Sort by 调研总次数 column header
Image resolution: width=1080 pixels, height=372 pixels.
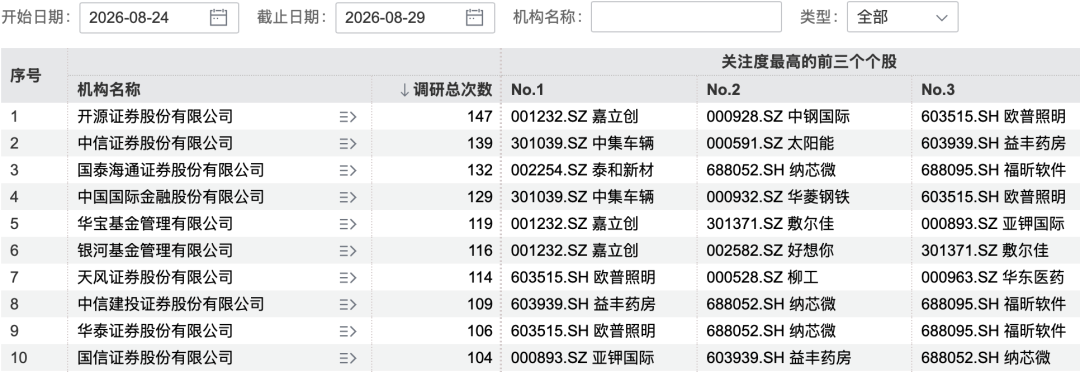click(446, 90)
